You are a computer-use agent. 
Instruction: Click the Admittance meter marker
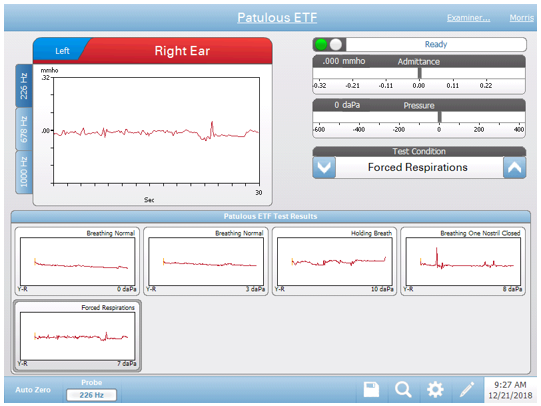point(420,73)
